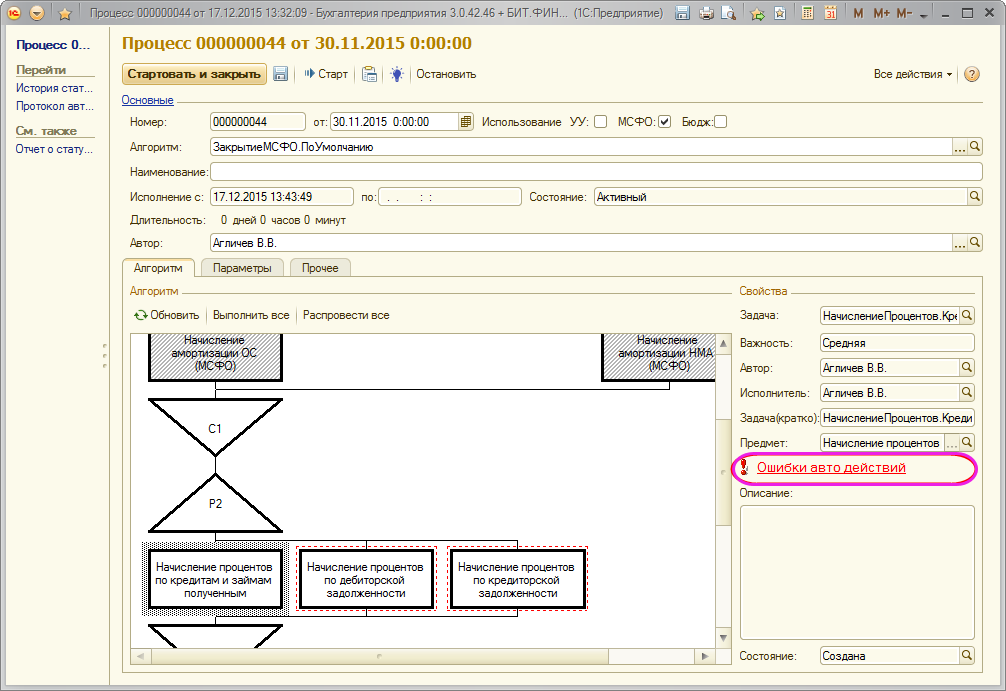1006x691 pixels.
Task: Open the calculator from the title bar
Action: [807, 13]
